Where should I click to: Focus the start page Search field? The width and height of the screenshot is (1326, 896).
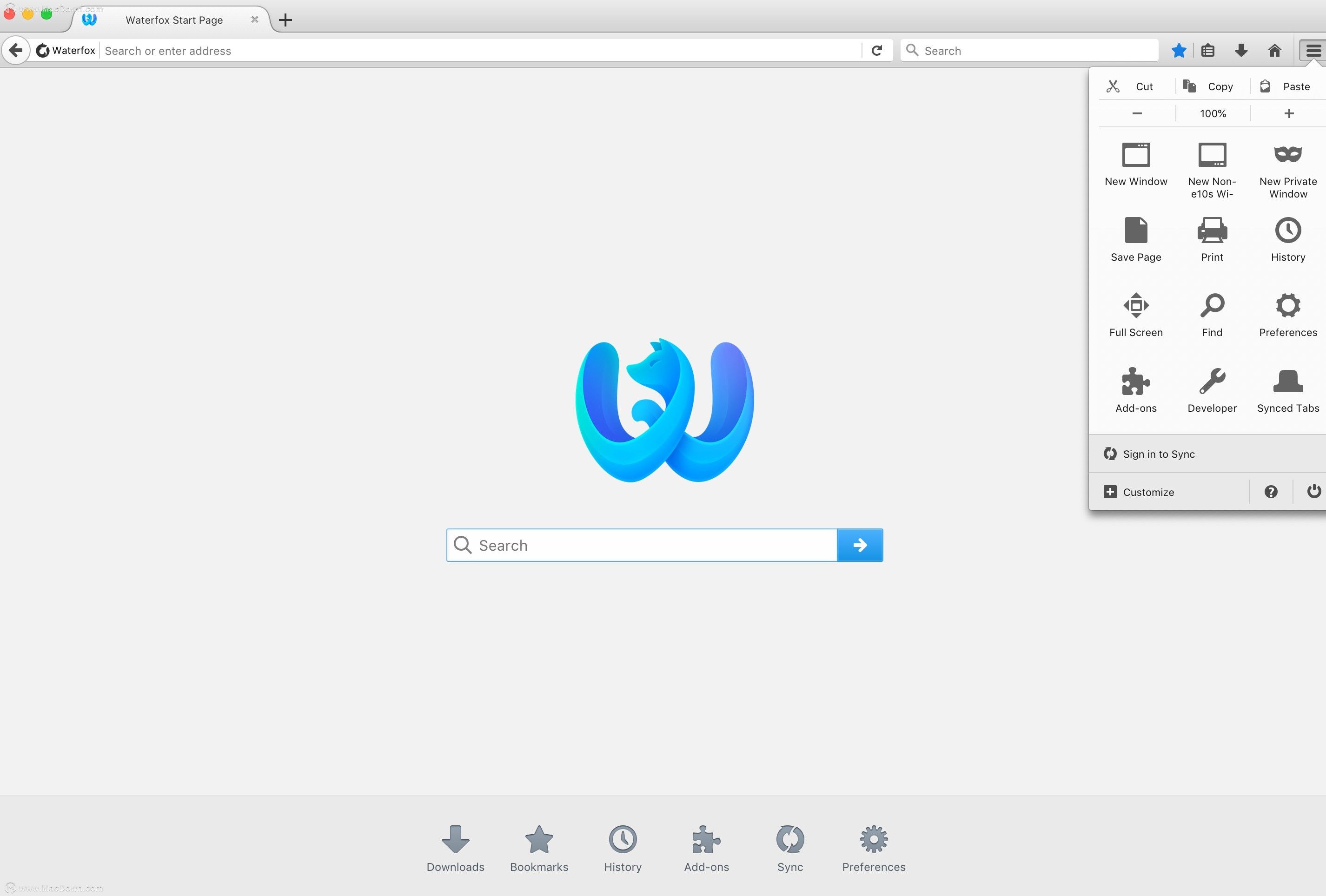[642, 545]
